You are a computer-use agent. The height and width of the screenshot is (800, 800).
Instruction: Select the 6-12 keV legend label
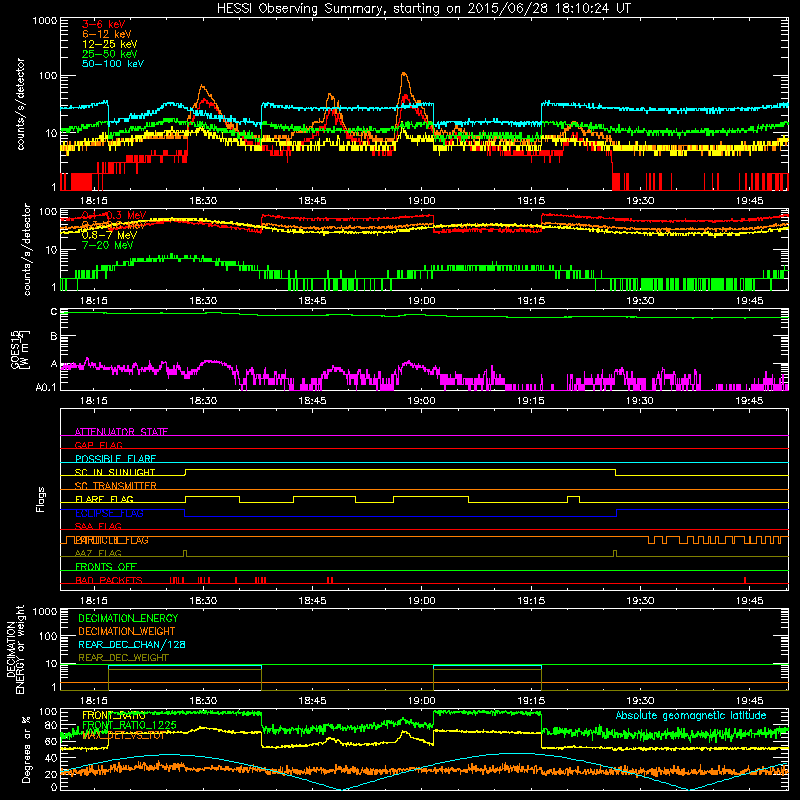tap(107, 34)
